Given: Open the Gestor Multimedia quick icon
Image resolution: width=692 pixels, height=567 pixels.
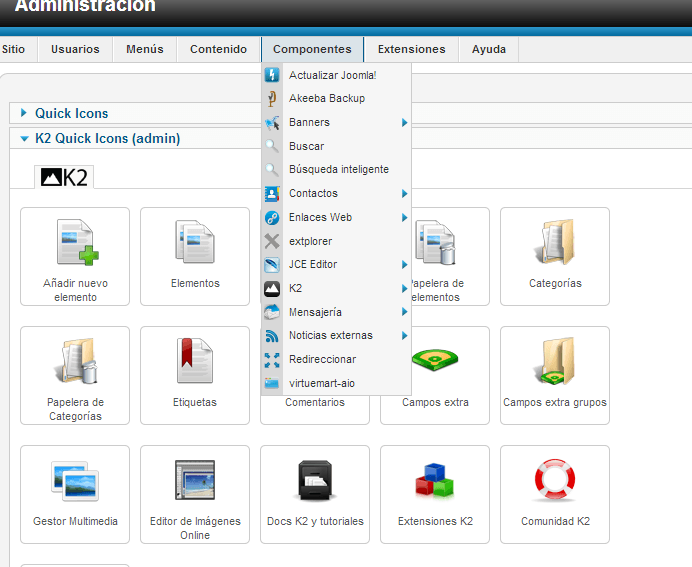Looking at the screenshot, I should (75, 495).
